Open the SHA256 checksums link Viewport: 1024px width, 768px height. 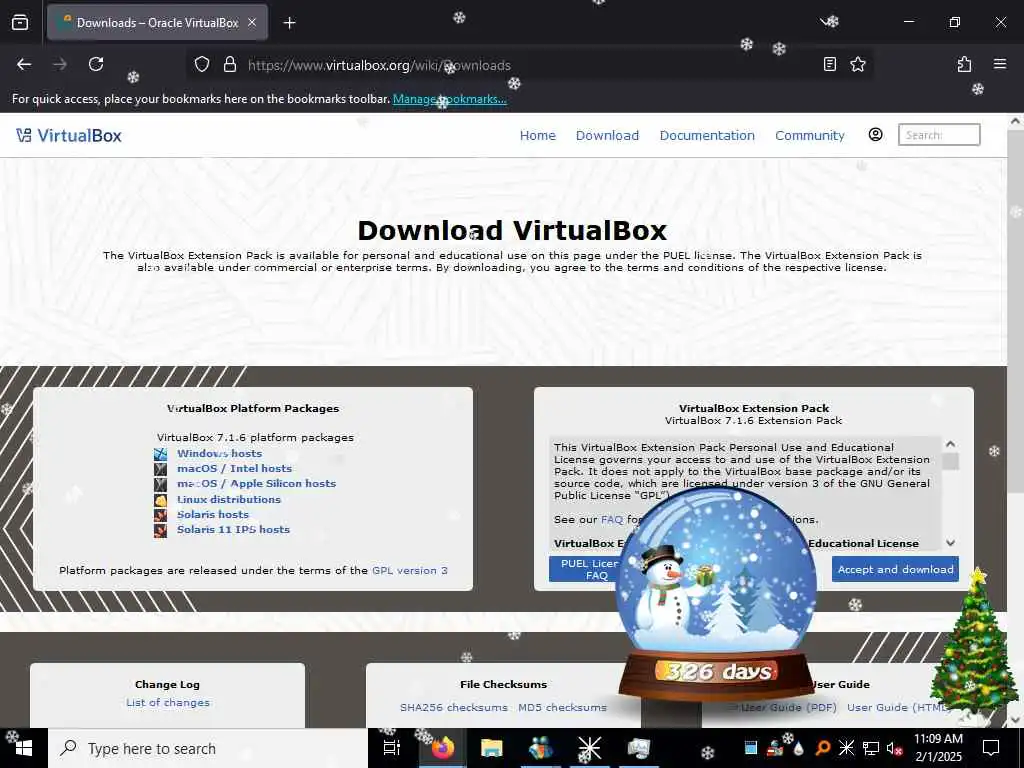453,707
